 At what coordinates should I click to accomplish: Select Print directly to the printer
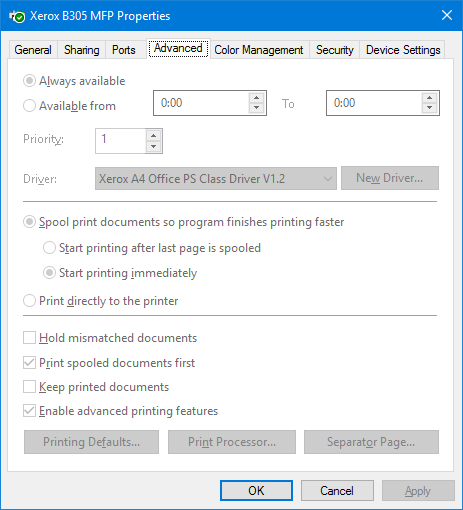pos(29,301)
